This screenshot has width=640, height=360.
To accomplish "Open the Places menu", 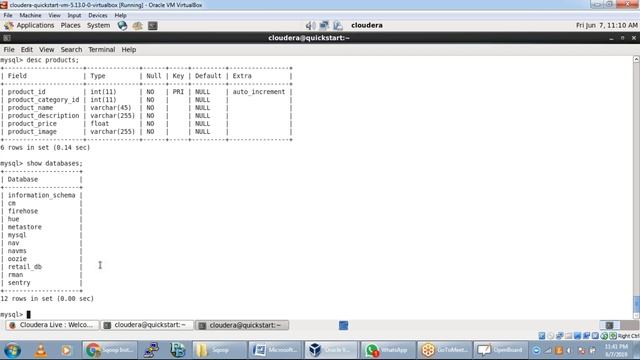I will (x=70, y=25).
